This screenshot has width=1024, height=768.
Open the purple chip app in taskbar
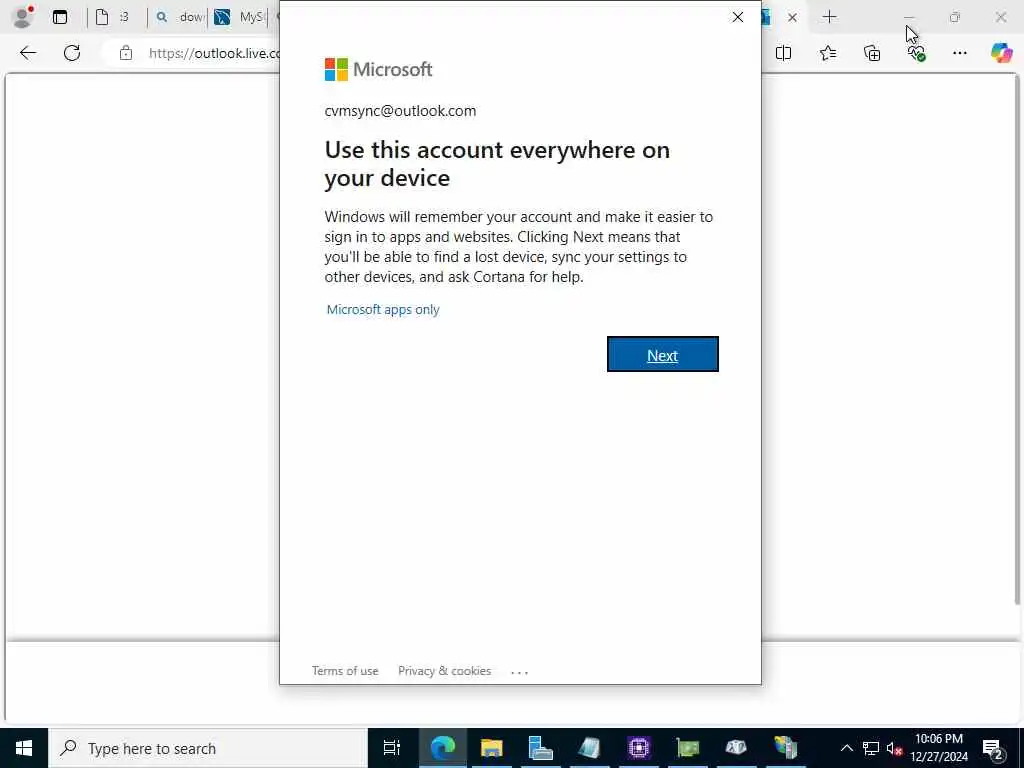[639, 748]
